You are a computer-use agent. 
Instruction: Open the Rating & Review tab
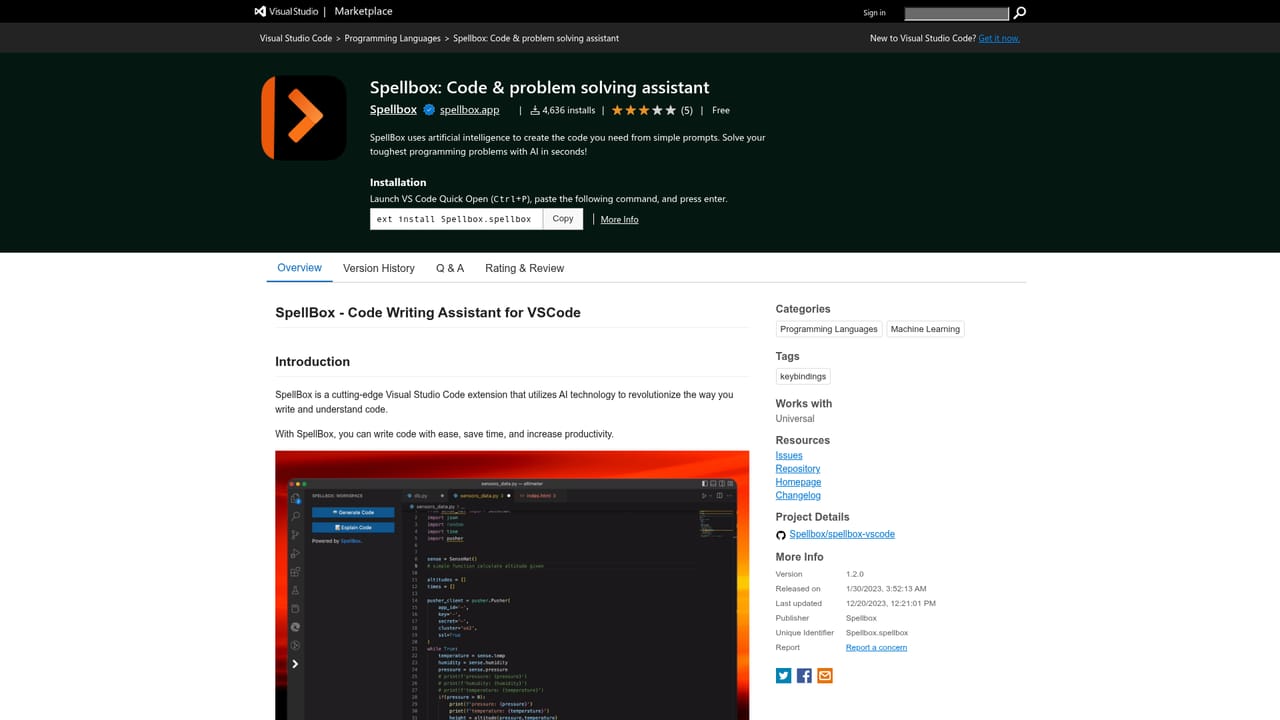click(x=525, y=268)
